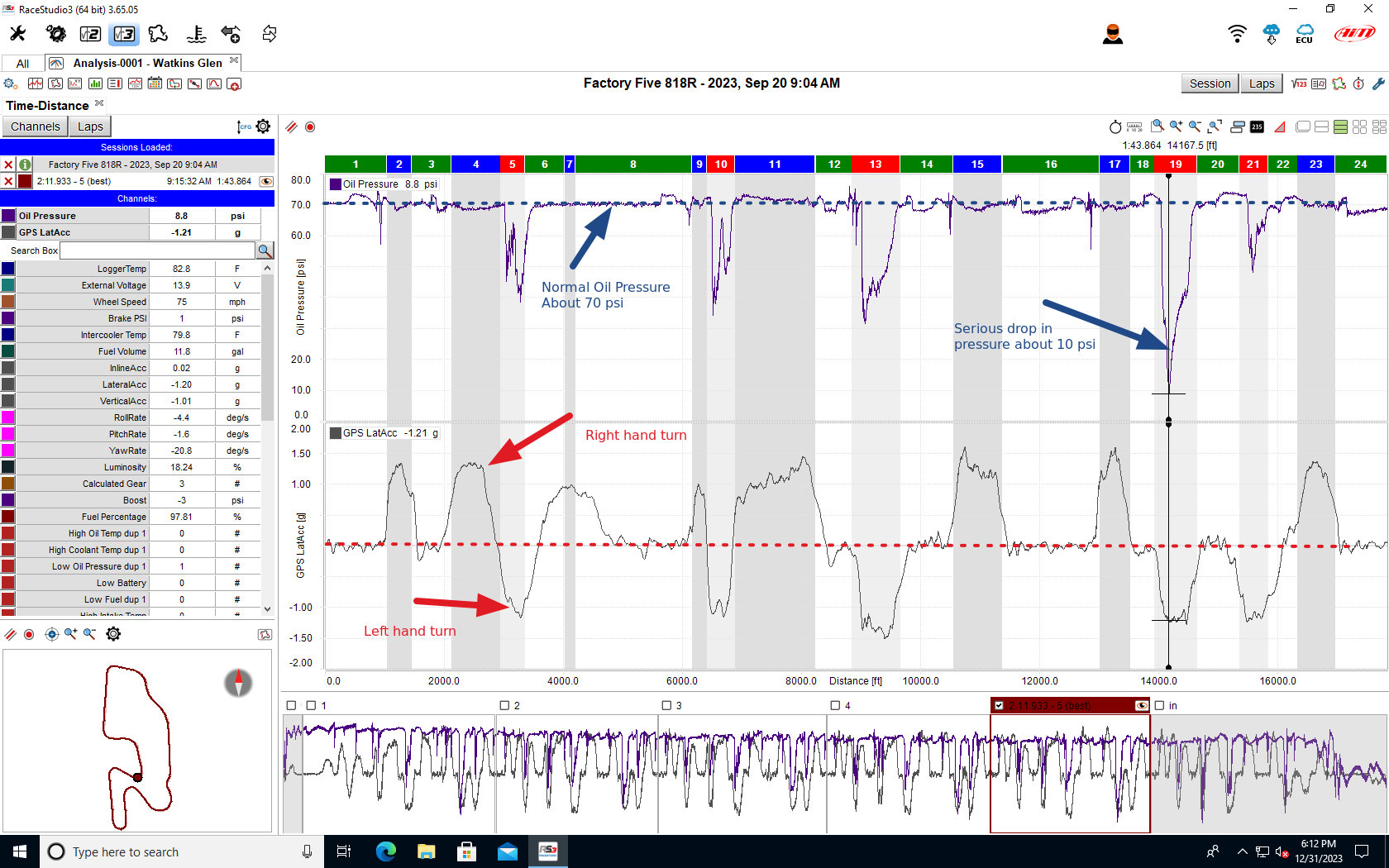Viewport: 1389px width, 868px height.
Task: Click the Wheel Speed color swatch
Action: [x=8, y=302]
